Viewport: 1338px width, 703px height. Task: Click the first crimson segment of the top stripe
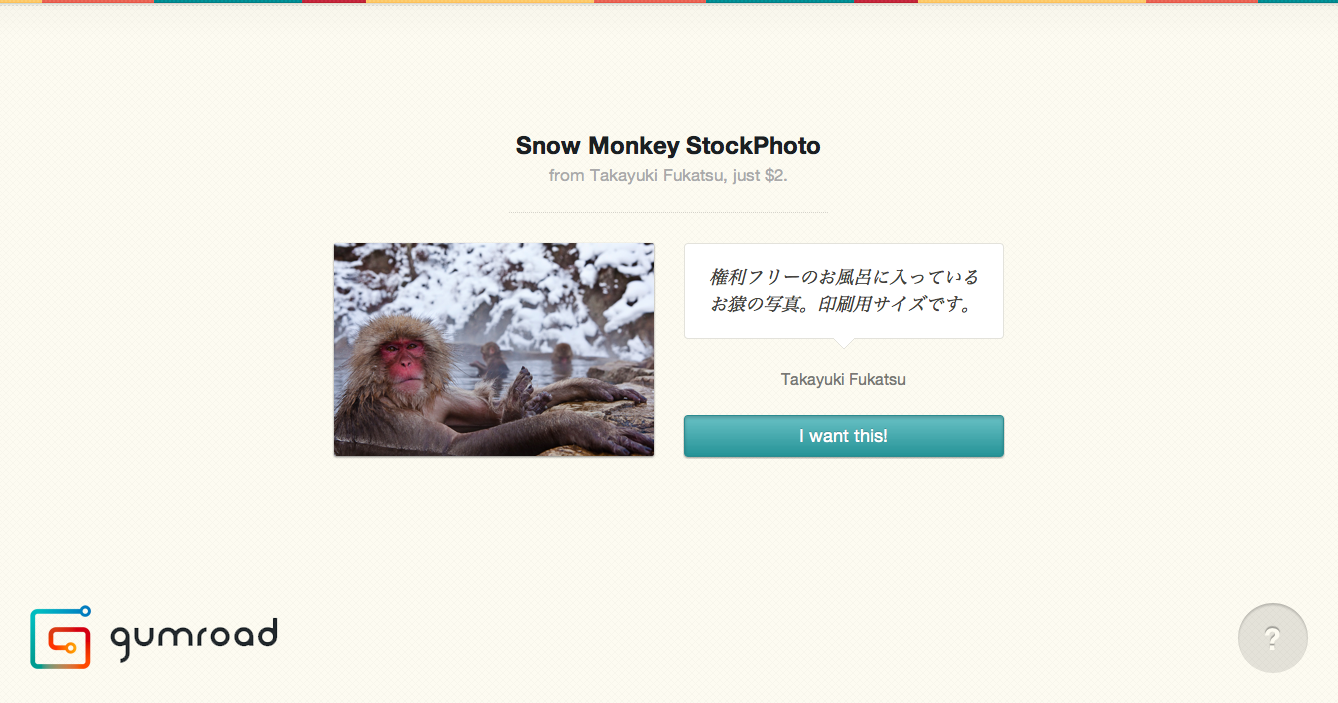coord(334,2)
